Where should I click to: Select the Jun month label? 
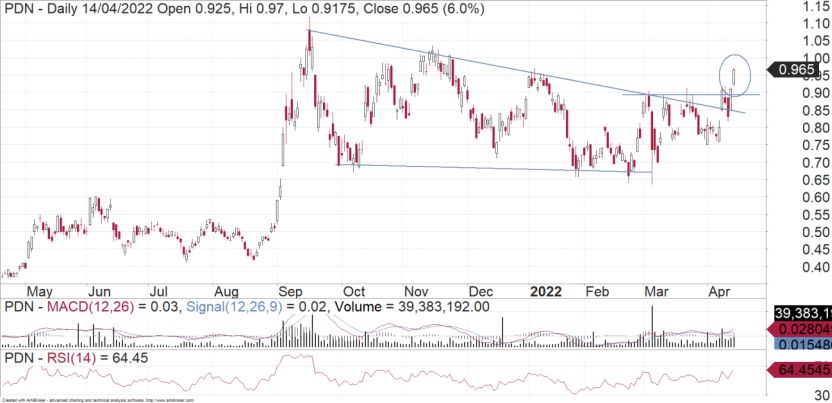click(99, 292)
